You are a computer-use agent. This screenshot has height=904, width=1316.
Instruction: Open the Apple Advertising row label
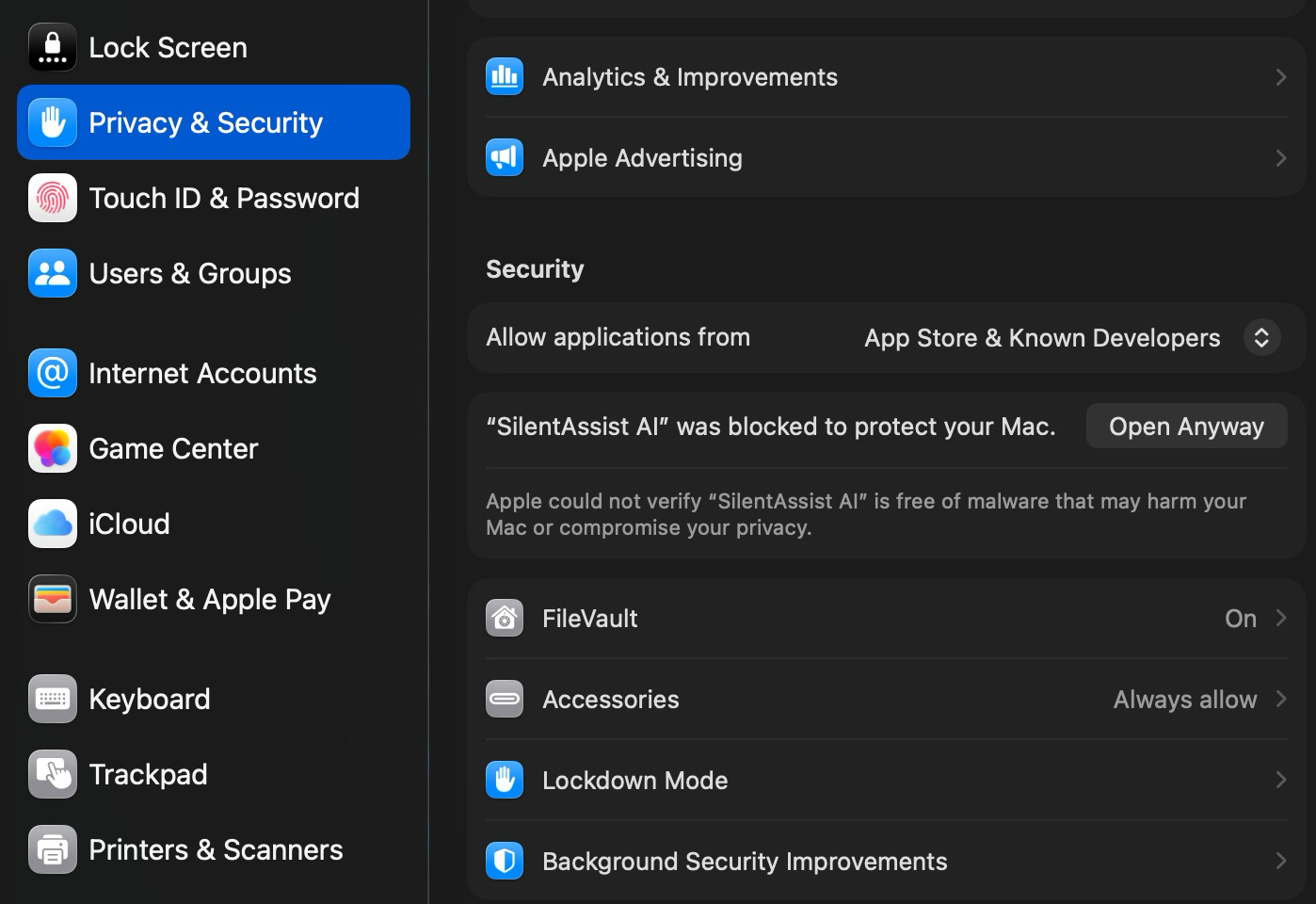[x=642, y=158]
